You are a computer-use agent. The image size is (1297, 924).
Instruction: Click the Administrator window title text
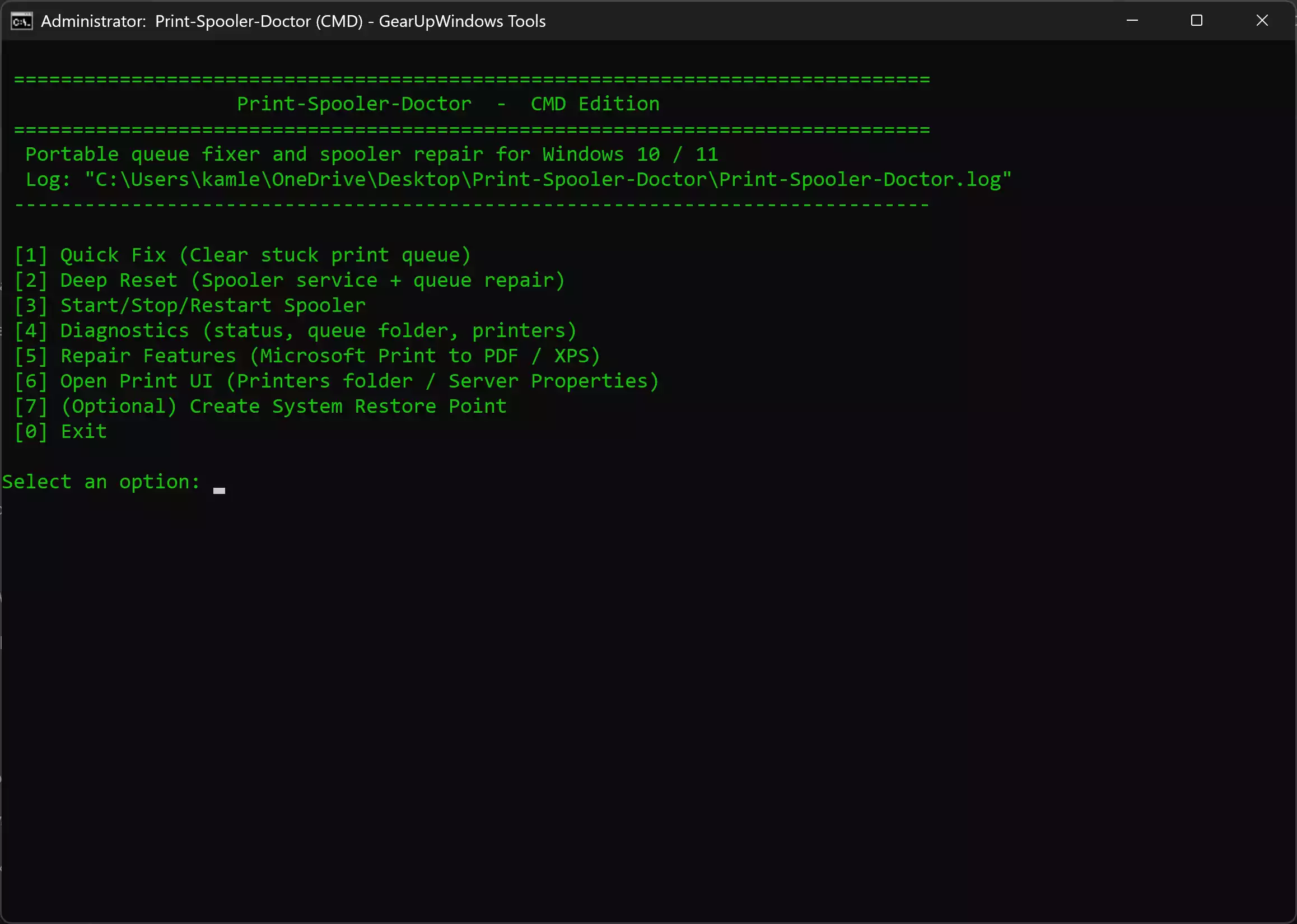click(x=293, y=21)
